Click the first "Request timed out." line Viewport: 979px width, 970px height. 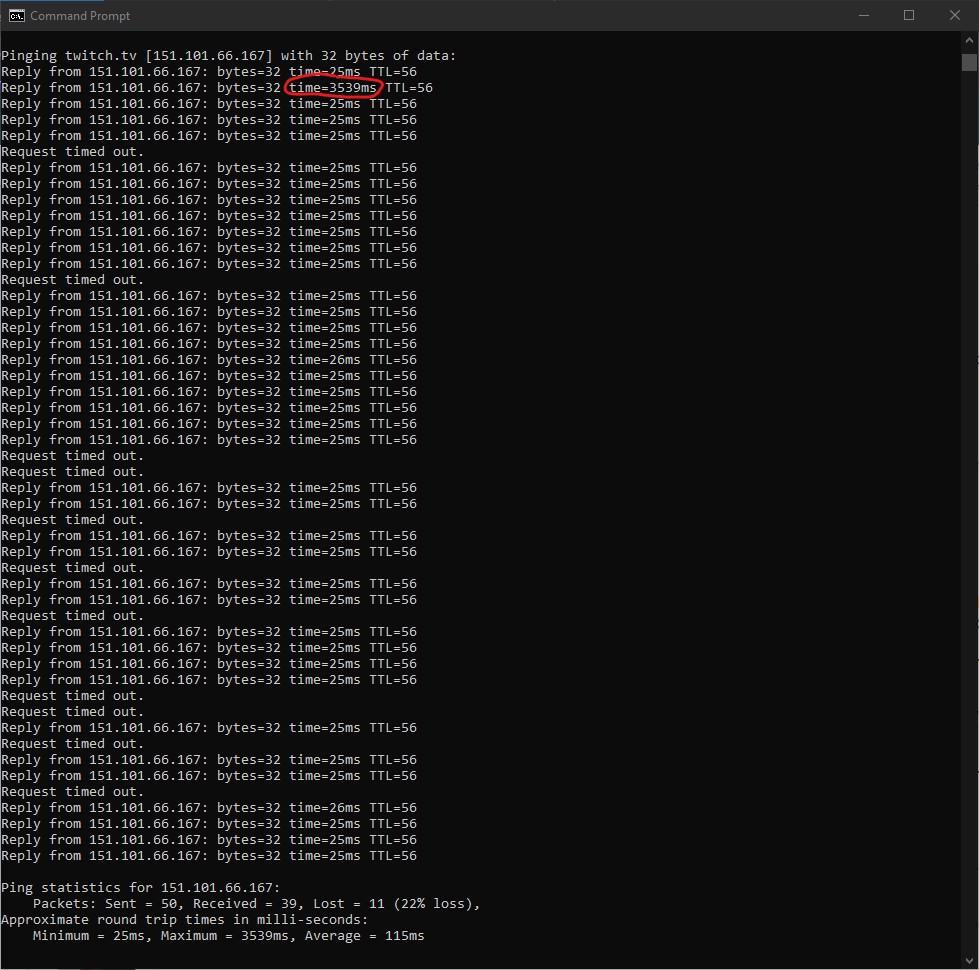click(73, 152)
